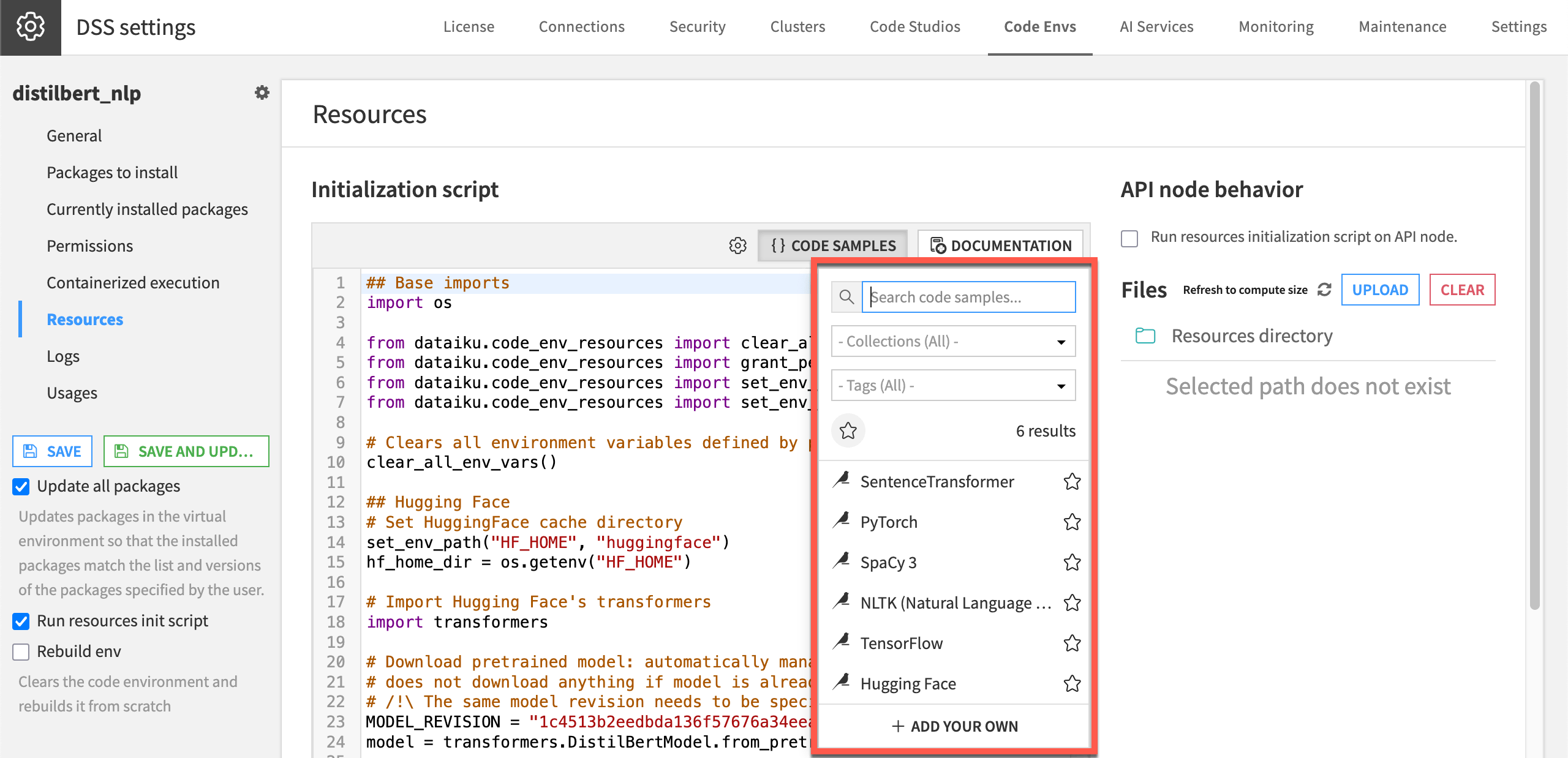
Task: Open the AI Services tab
Action: tap(1156, 27)
